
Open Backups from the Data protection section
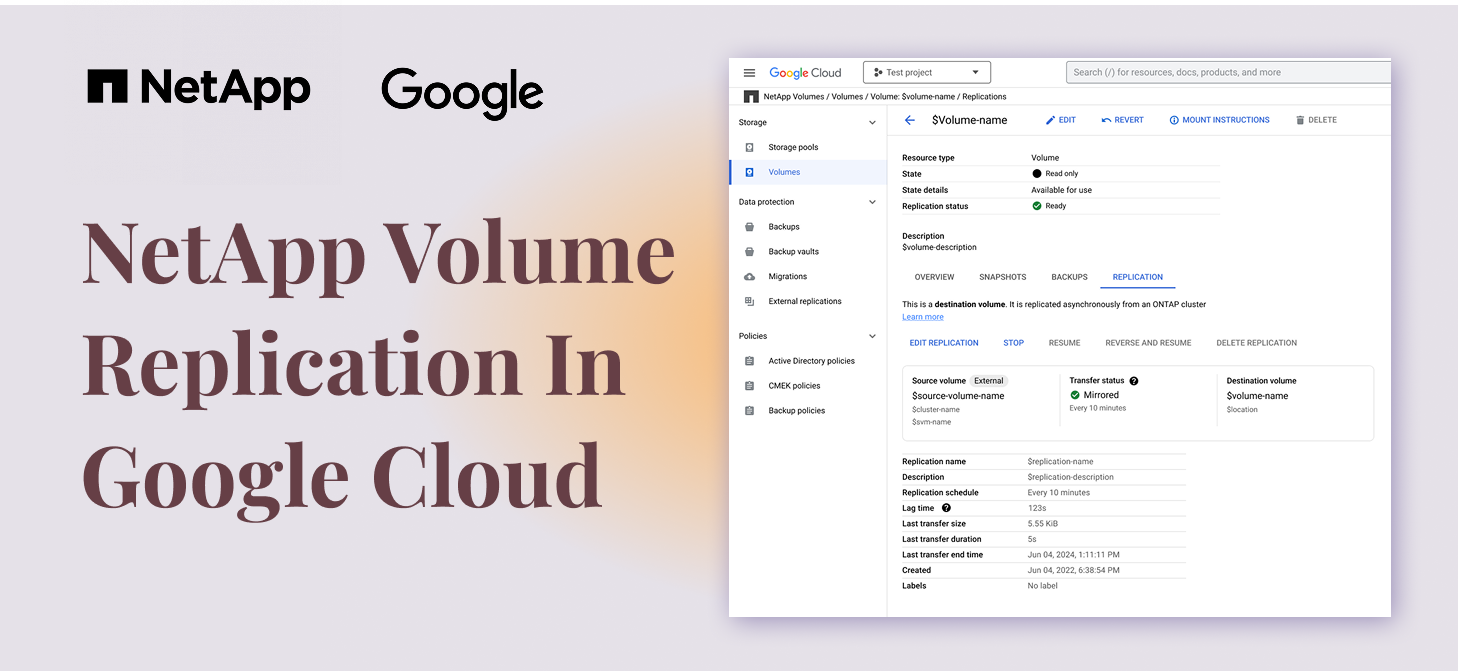(x=749, y=226)
